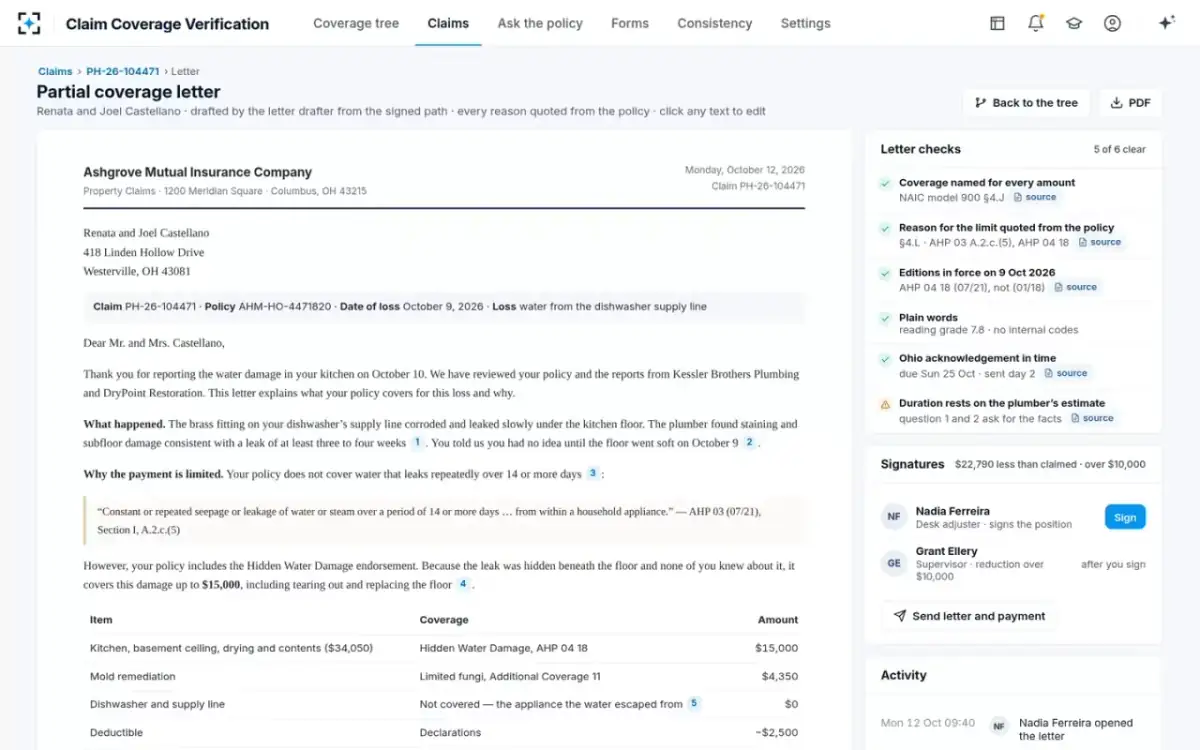Click footnote marker 3 in letter
The width and height of the screenshot is (1200, 750).
[592, 473]
